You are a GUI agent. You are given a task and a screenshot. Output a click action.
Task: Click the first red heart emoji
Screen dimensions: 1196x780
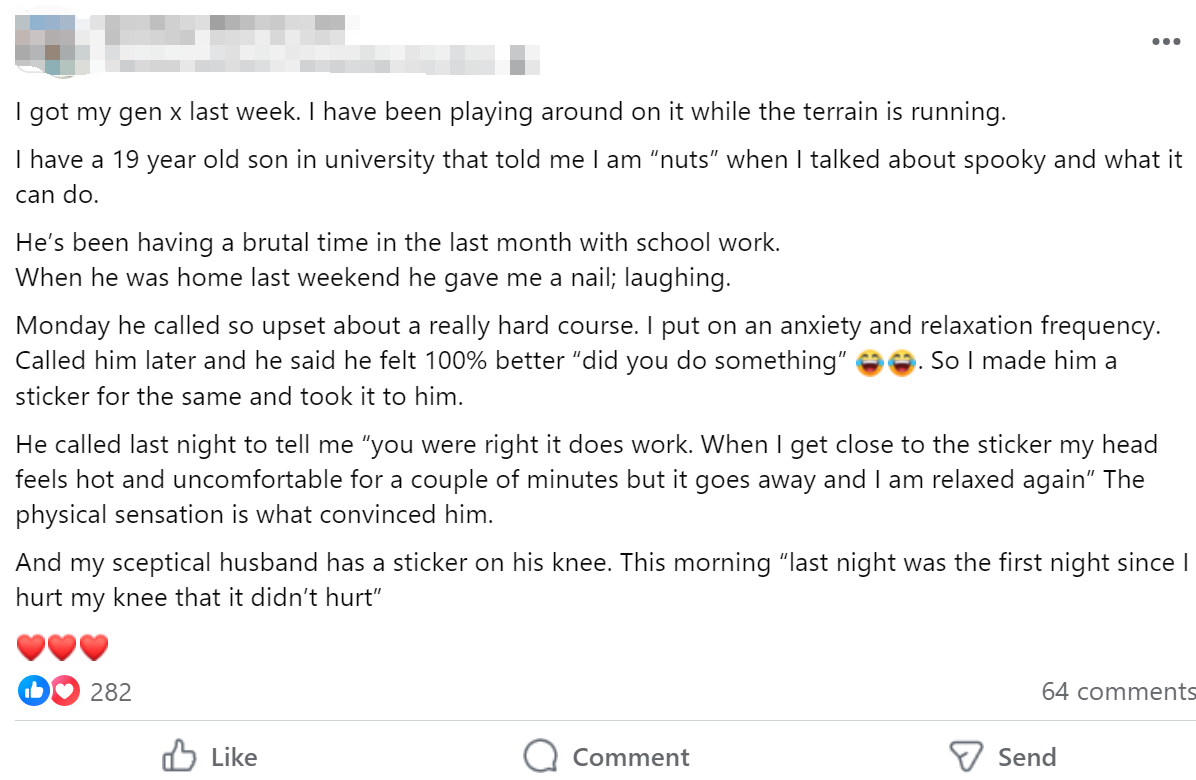[x=31, y=647]
